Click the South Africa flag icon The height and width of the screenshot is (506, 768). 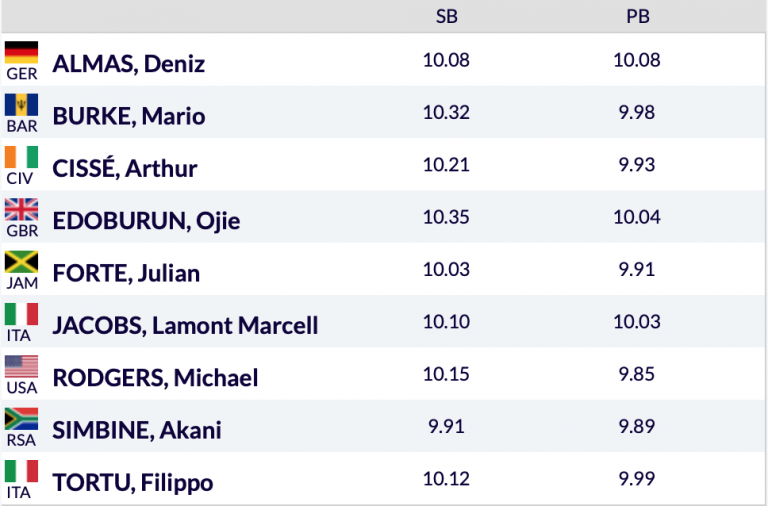point(22,419)
